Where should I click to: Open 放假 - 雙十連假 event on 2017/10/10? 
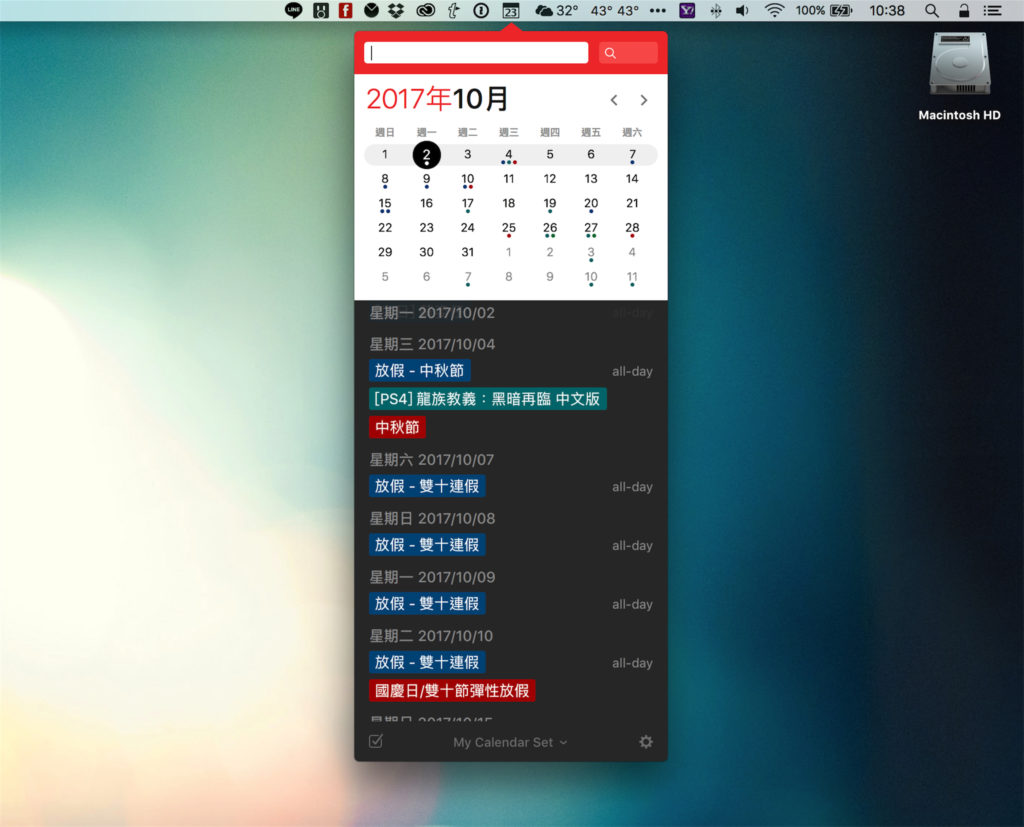427,662
